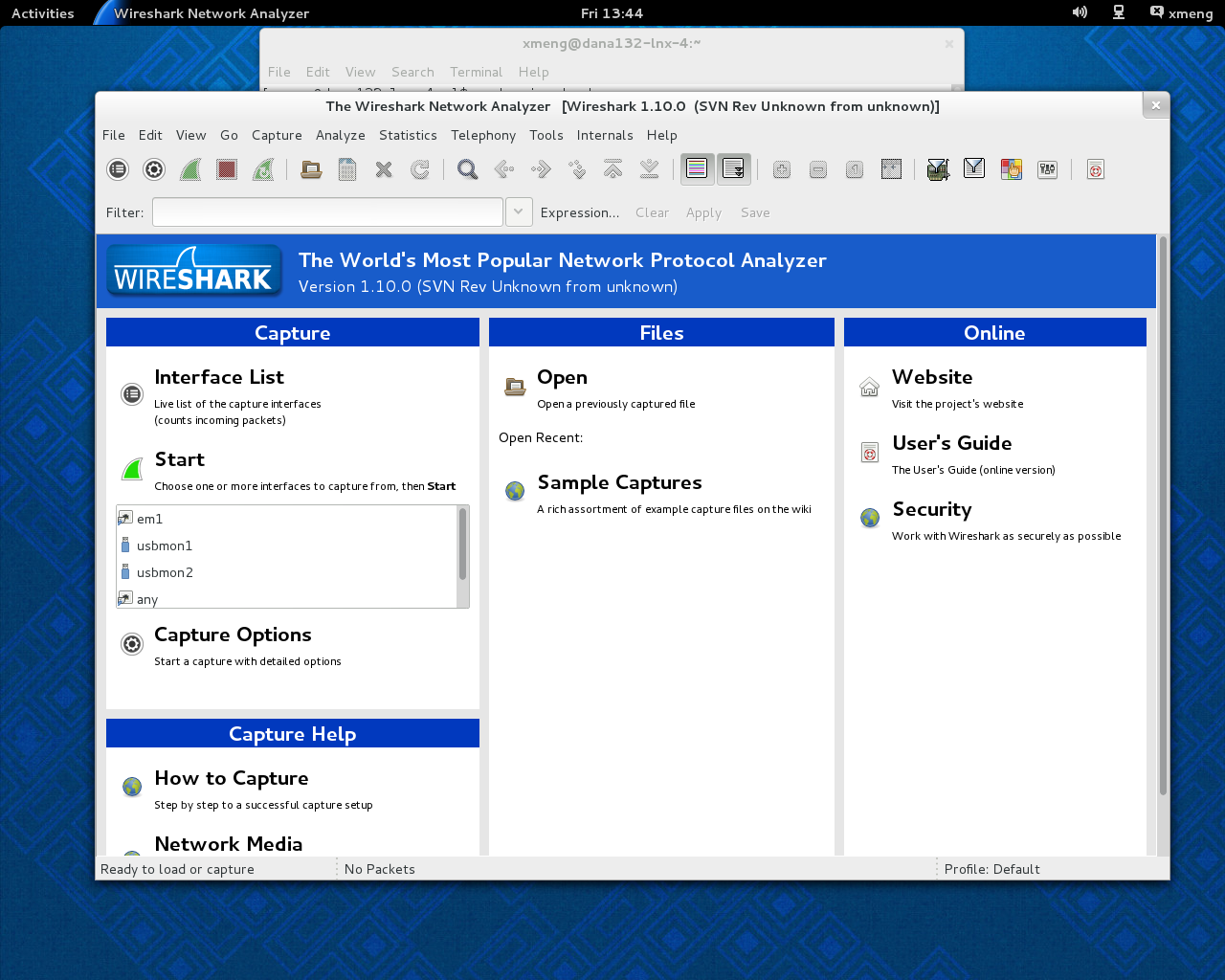Click the Clear filter button
Screen dimensions: 1225x980
652,212
